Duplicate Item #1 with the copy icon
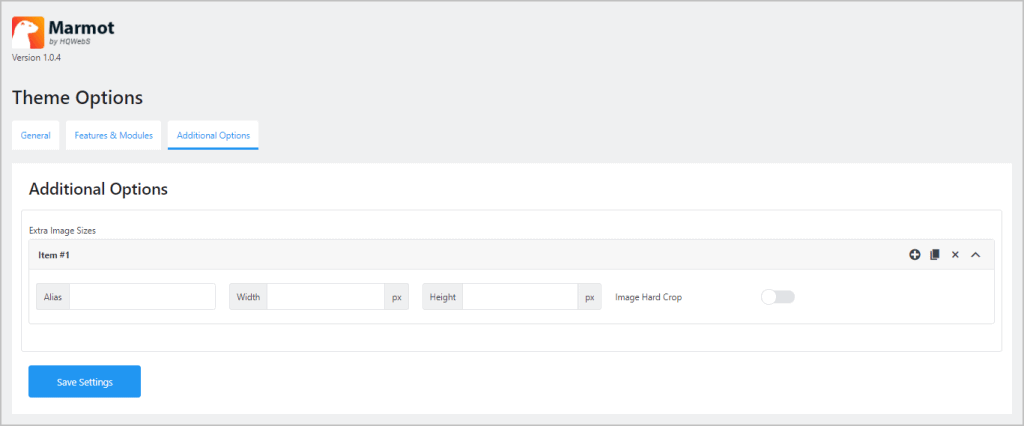 coord(935,255)
